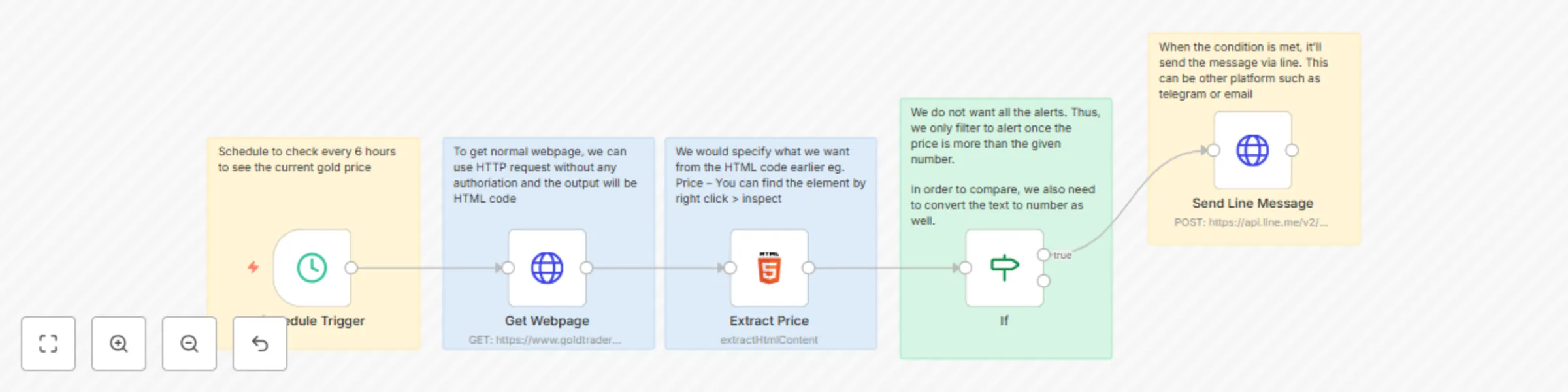Select the Schedule Trigger clock icon

(312, 267)
